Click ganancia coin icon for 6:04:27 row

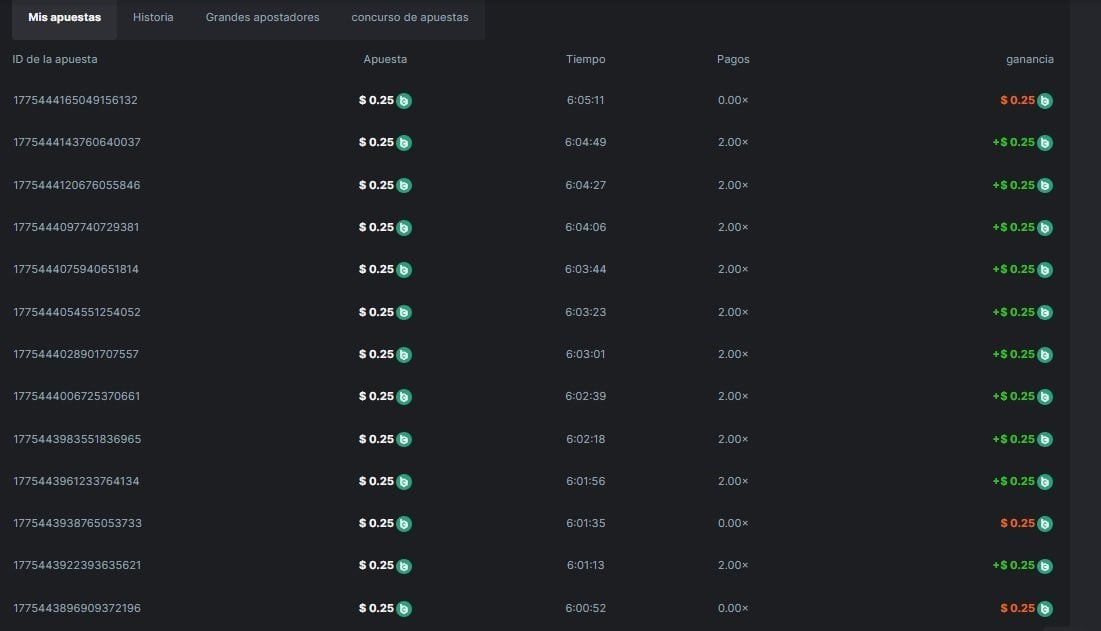tap(1044, 185)
